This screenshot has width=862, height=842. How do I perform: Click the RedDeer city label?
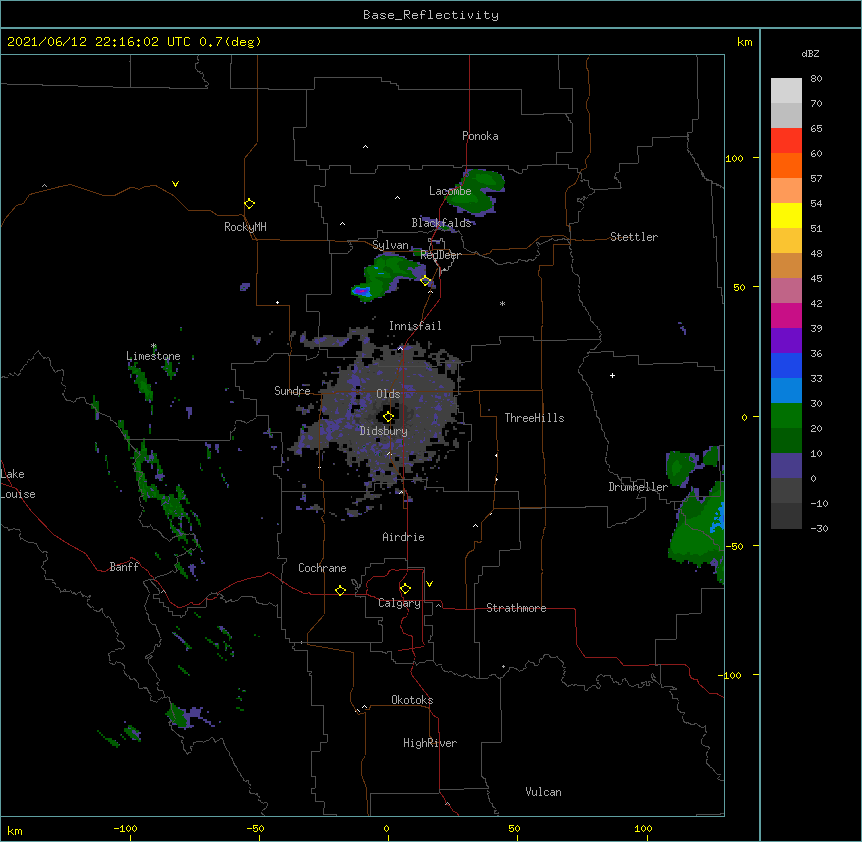[440, 255]
